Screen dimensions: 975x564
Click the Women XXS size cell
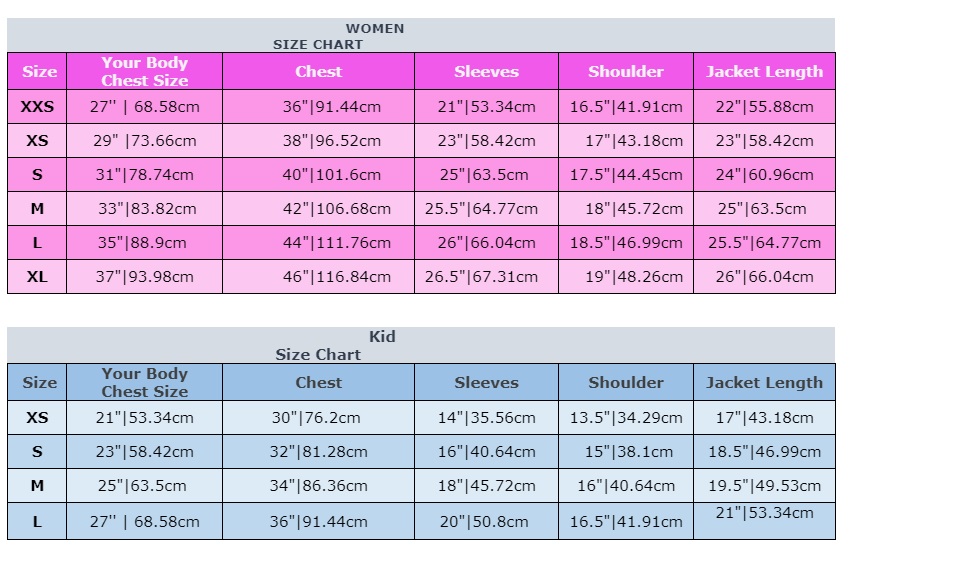(37, 106)
